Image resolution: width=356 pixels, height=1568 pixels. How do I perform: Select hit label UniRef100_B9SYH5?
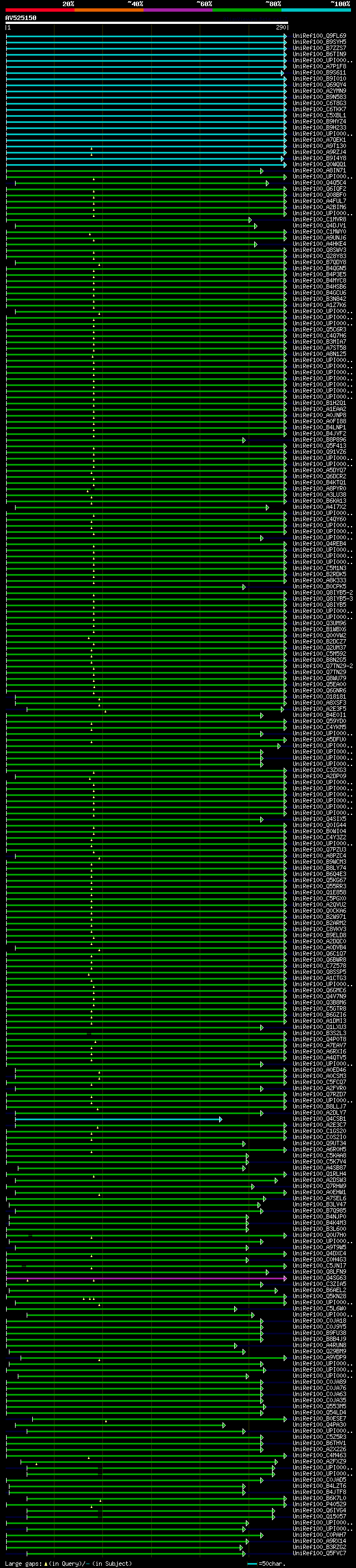coord(319,42)
